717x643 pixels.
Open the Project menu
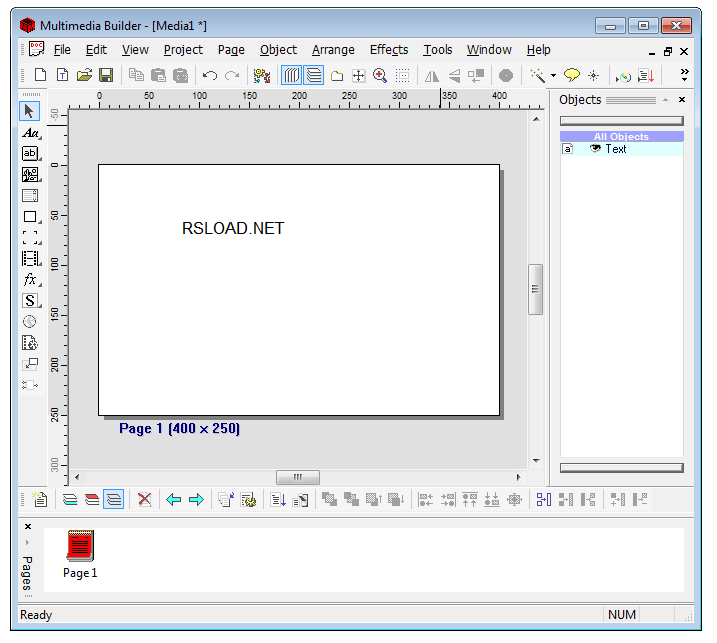click(x=183, y=49)
